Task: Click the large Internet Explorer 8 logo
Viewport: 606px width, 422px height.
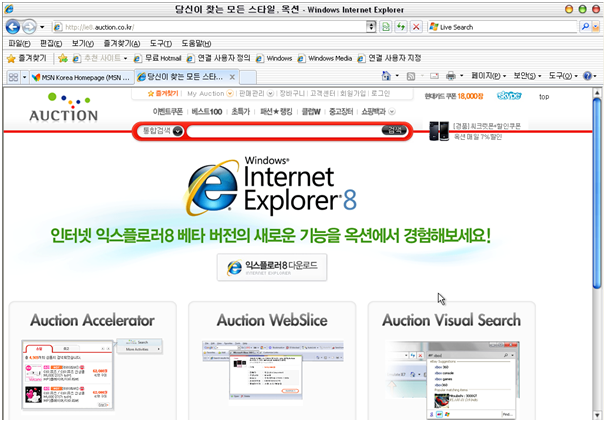Action: (x=270, y=185)
